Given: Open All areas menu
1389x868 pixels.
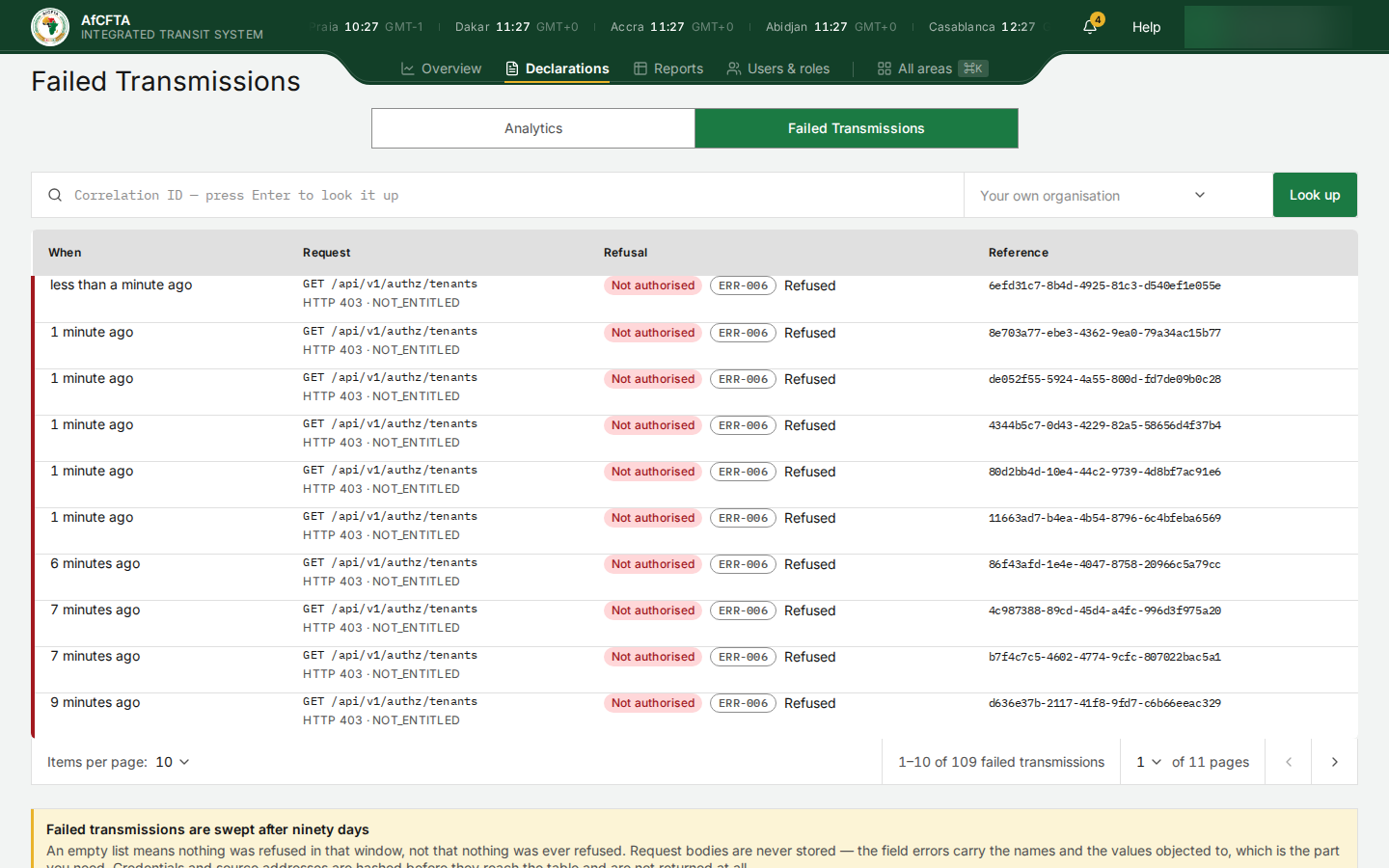Looking at the screenshot, I should coord(933,68).
